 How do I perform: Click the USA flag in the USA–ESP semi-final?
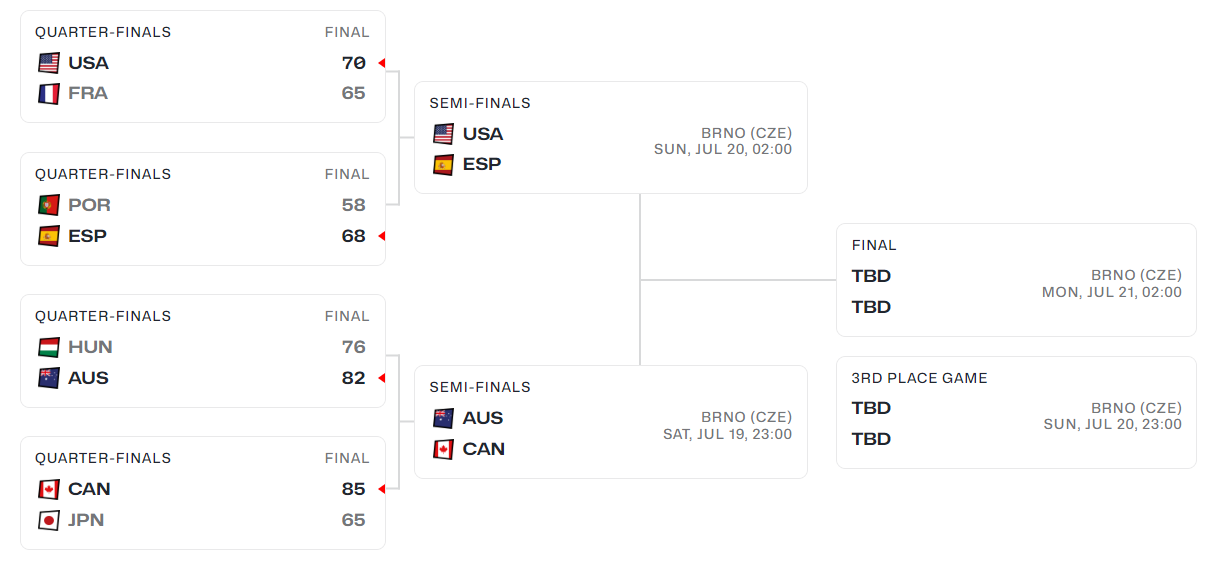443,134
